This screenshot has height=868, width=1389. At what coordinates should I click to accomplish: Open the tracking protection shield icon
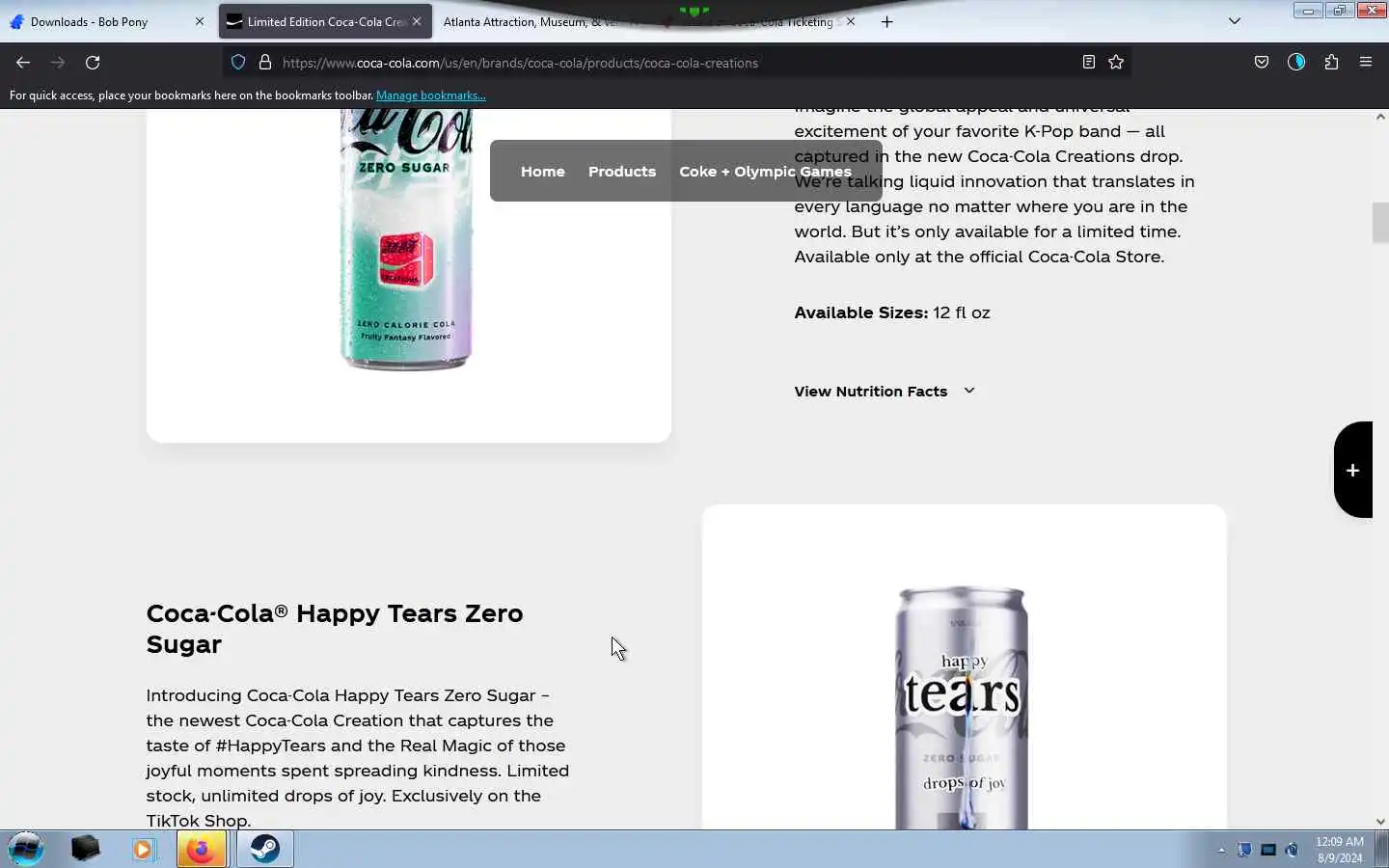click(x=238, y=63)
